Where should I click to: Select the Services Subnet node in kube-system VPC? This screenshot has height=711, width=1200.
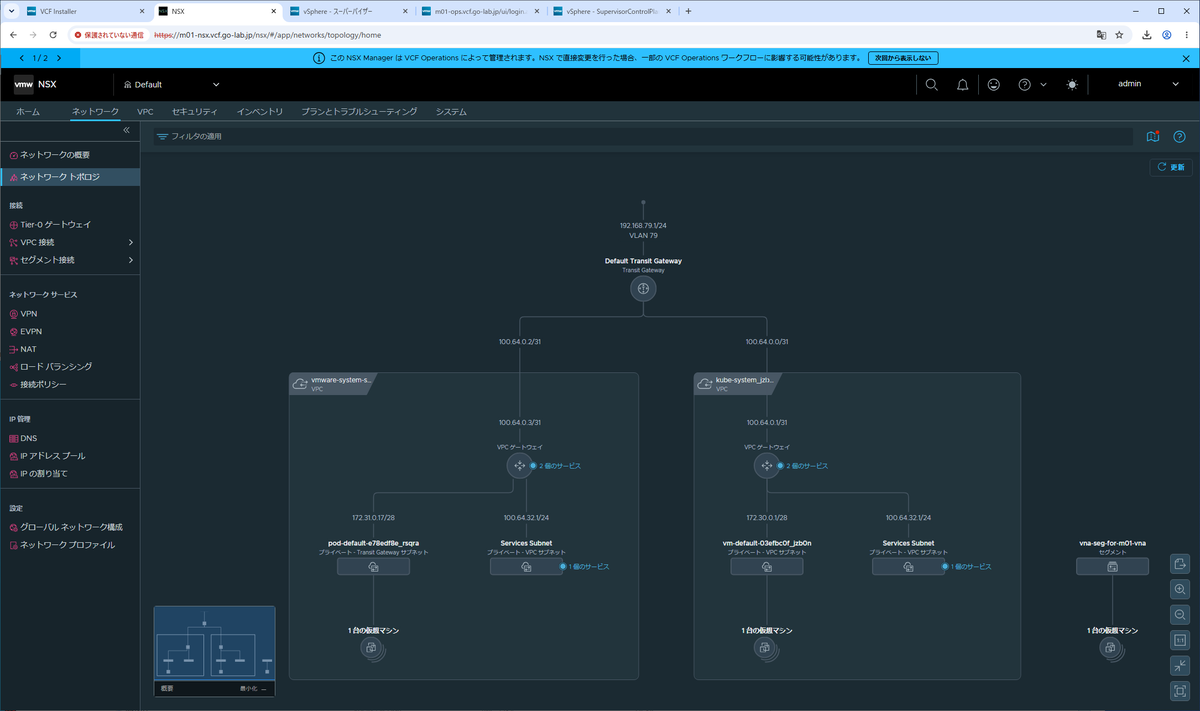pos(908,566)
